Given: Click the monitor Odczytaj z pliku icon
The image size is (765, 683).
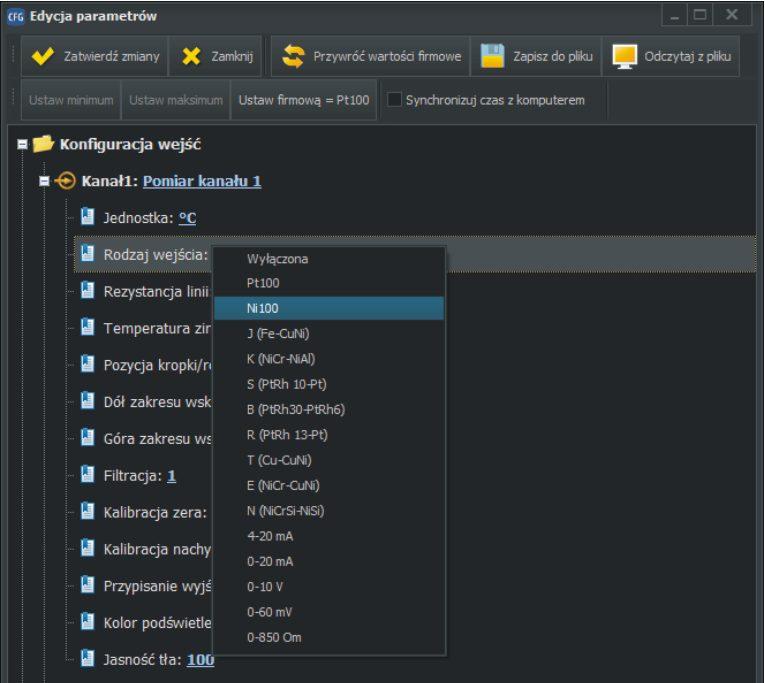Looking at the screenshot, I should pyautogui.click(x=624, y=57).
